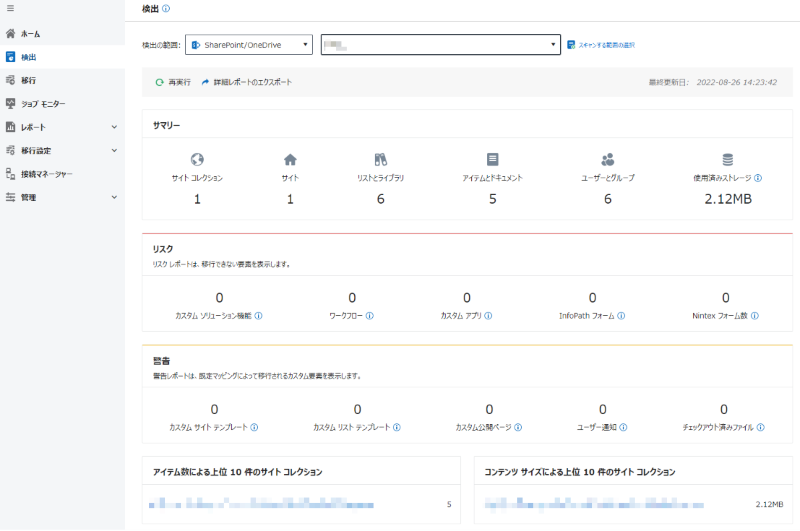Click info icon for チェックアウト済みファイル
Screen dimensions: 800x531
pyautogui.click(x=761, y=427)
